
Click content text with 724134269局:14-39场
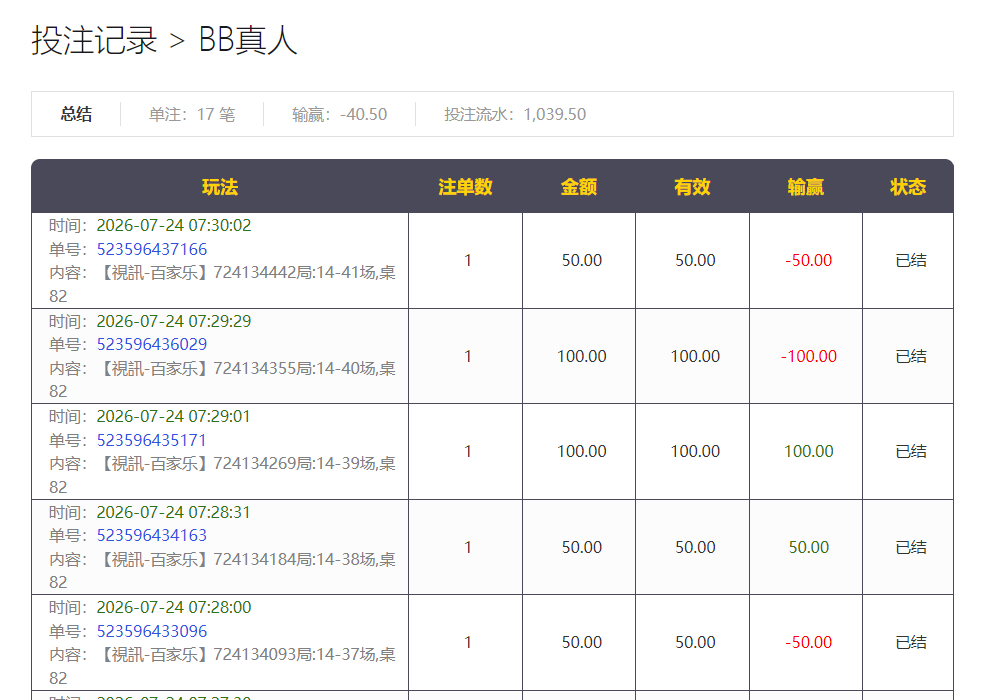pos(222,475)
